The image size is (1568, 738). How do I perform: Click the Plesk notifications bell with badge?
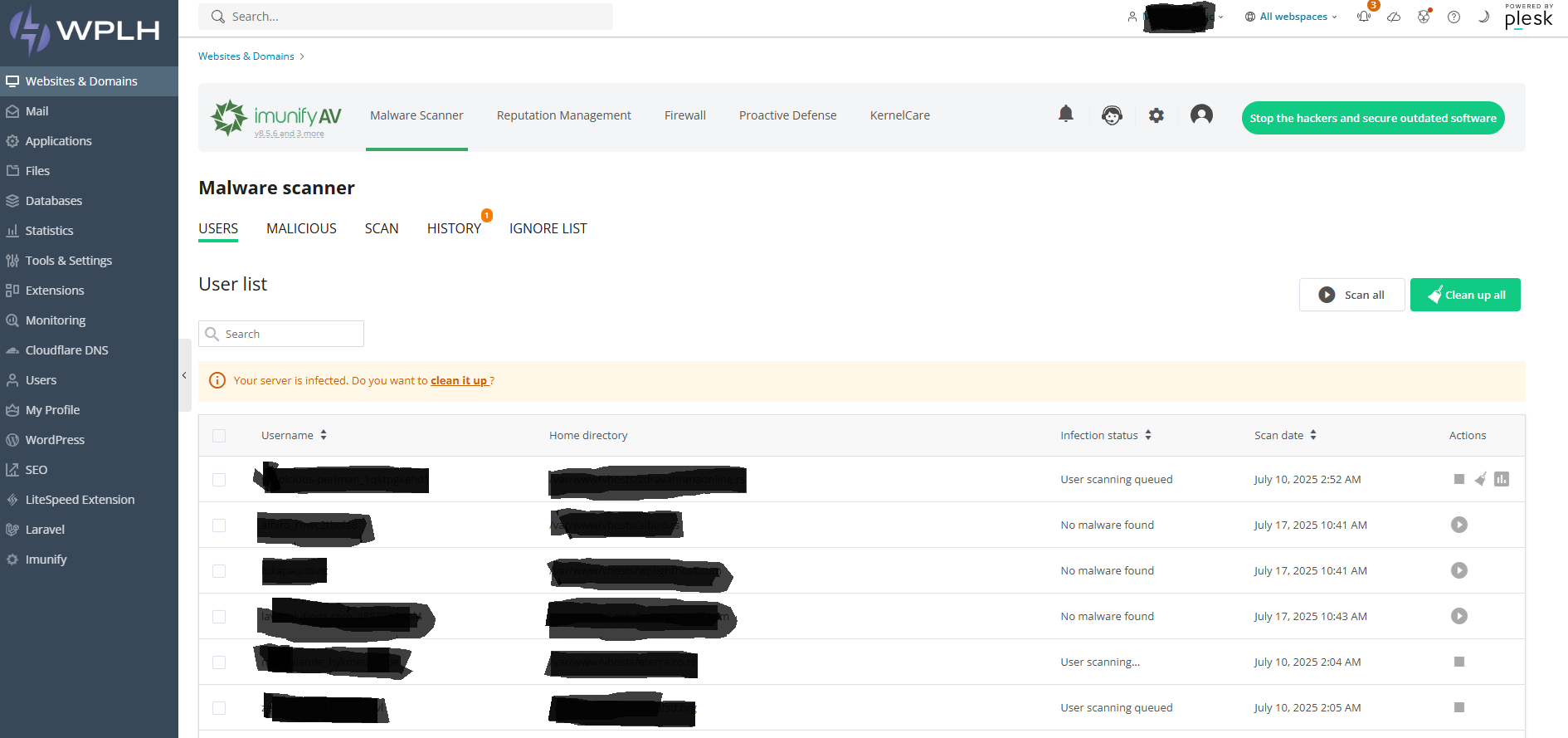coord(1364,16)
